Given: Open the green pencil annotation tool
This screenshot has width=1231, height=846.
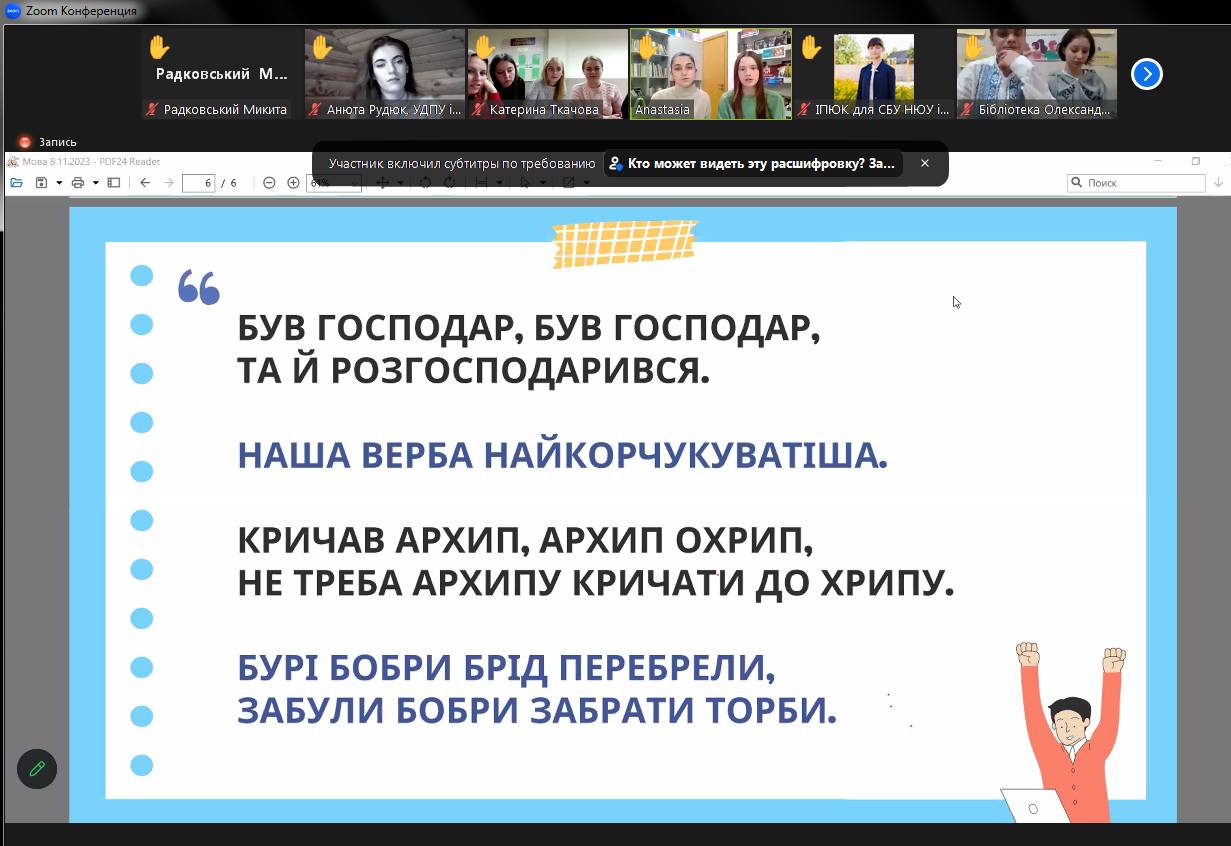Looking at the screenshot, I should [x=37, y=768].
